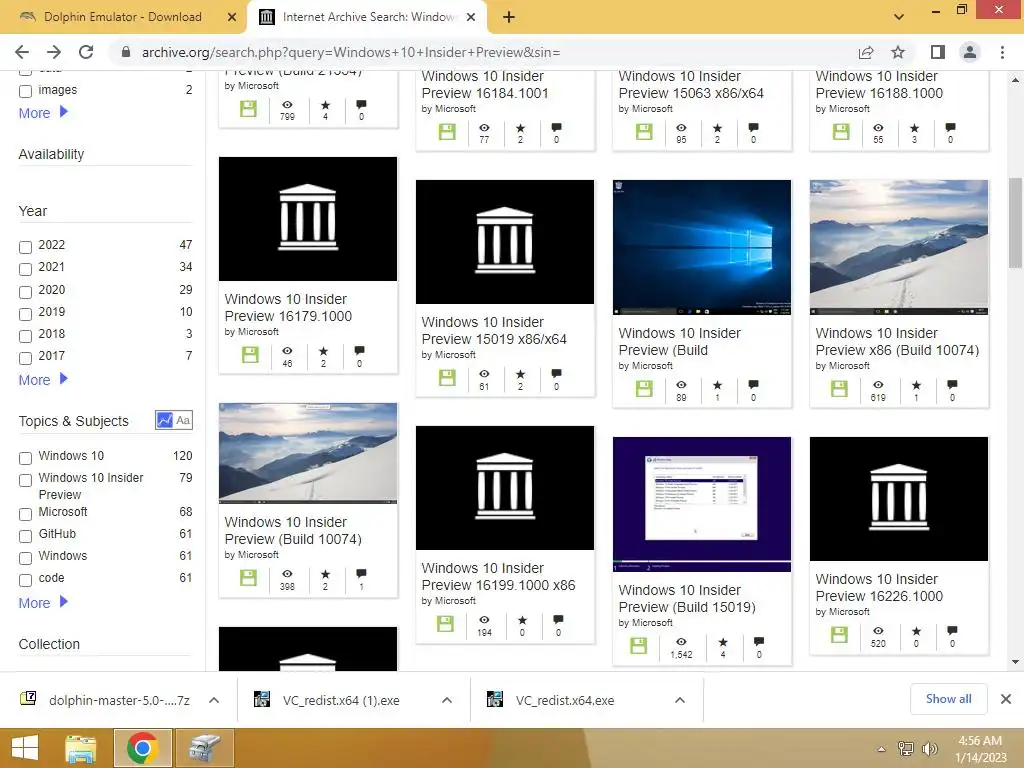
Task: Click favorites star on Build 15019 card
Action: click(722, 642)
